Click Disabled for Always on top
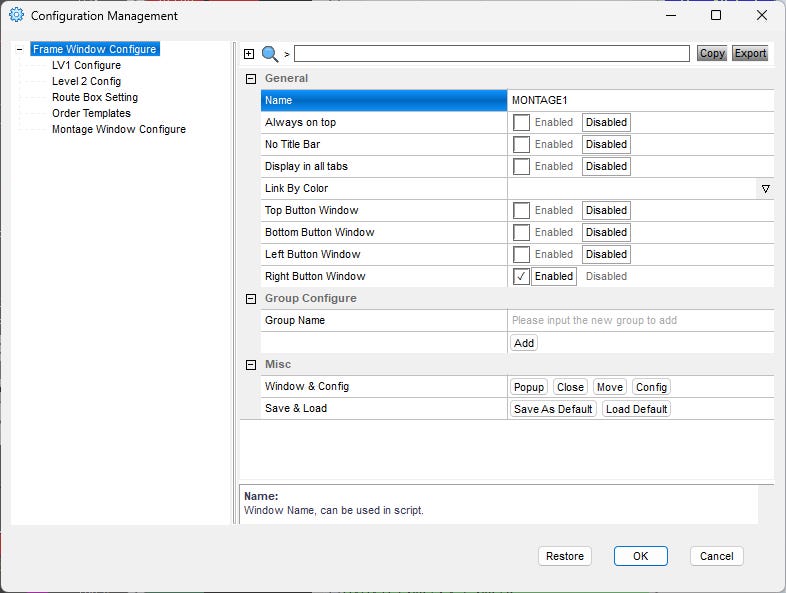Screen dimensions: 786x593 [606, 122]
